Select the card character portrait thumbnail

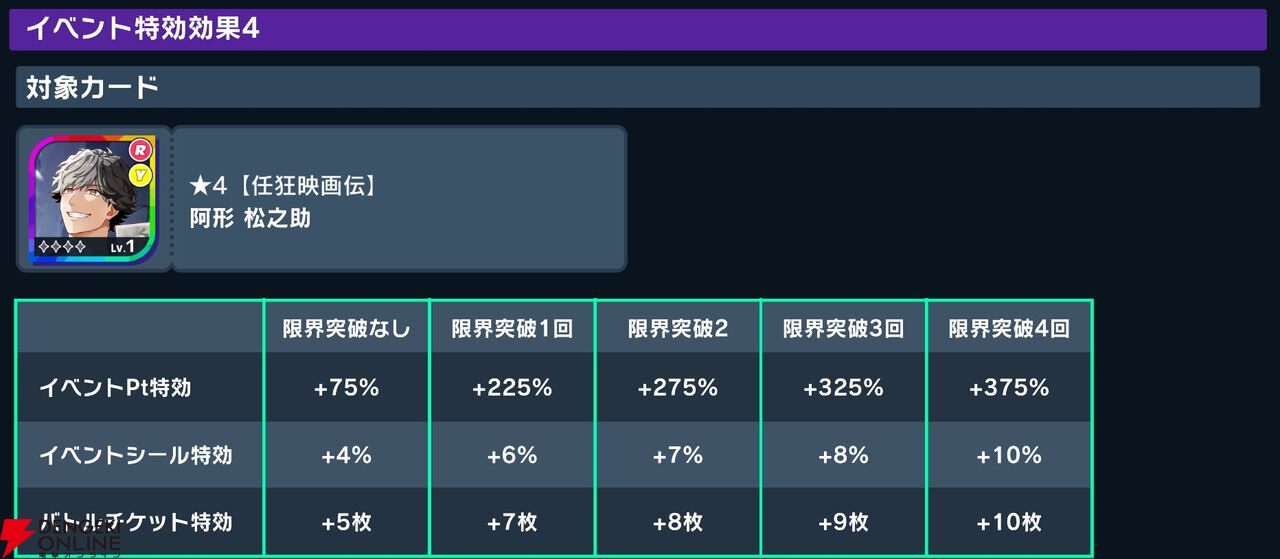[93, 199]
